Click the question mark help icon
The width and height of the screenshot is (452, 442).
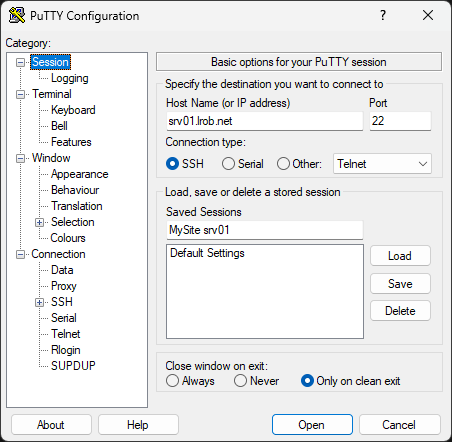tap(383, 15)
